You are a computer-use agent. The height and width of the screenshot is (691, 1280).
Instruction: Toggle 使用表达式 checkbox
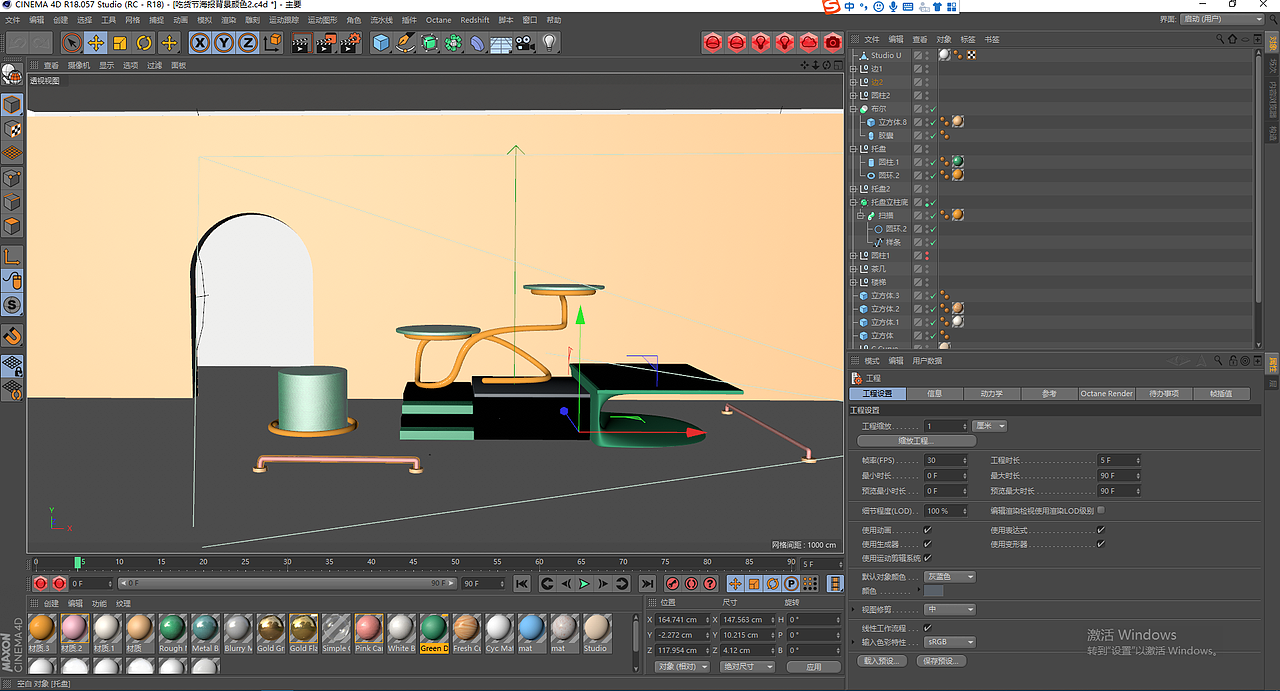(x=1100, y=530)
